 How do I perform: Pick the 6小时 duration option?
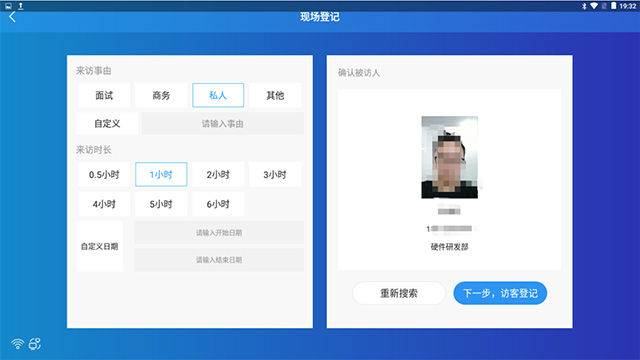[x=218, y=204]
